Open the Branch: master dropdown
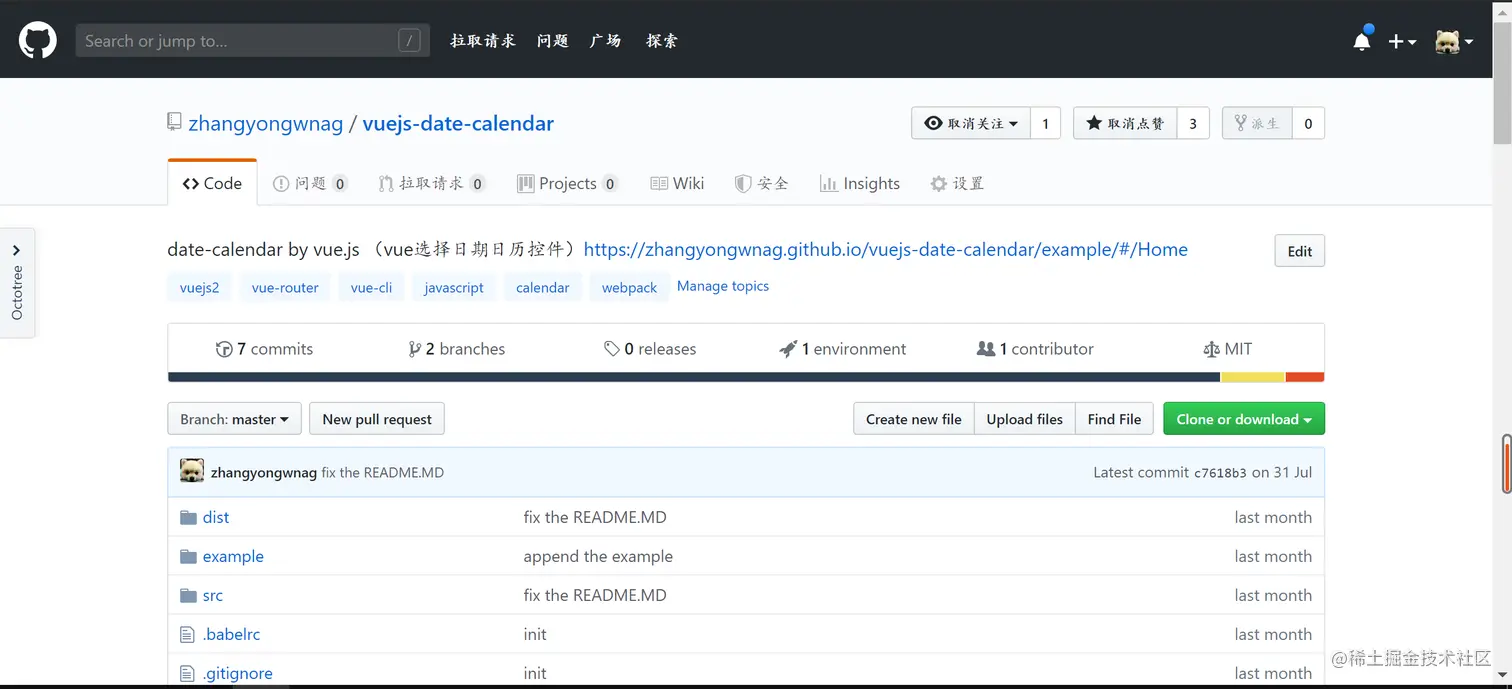The height and width of the screenshot is (689, 1512). [234, 419]
